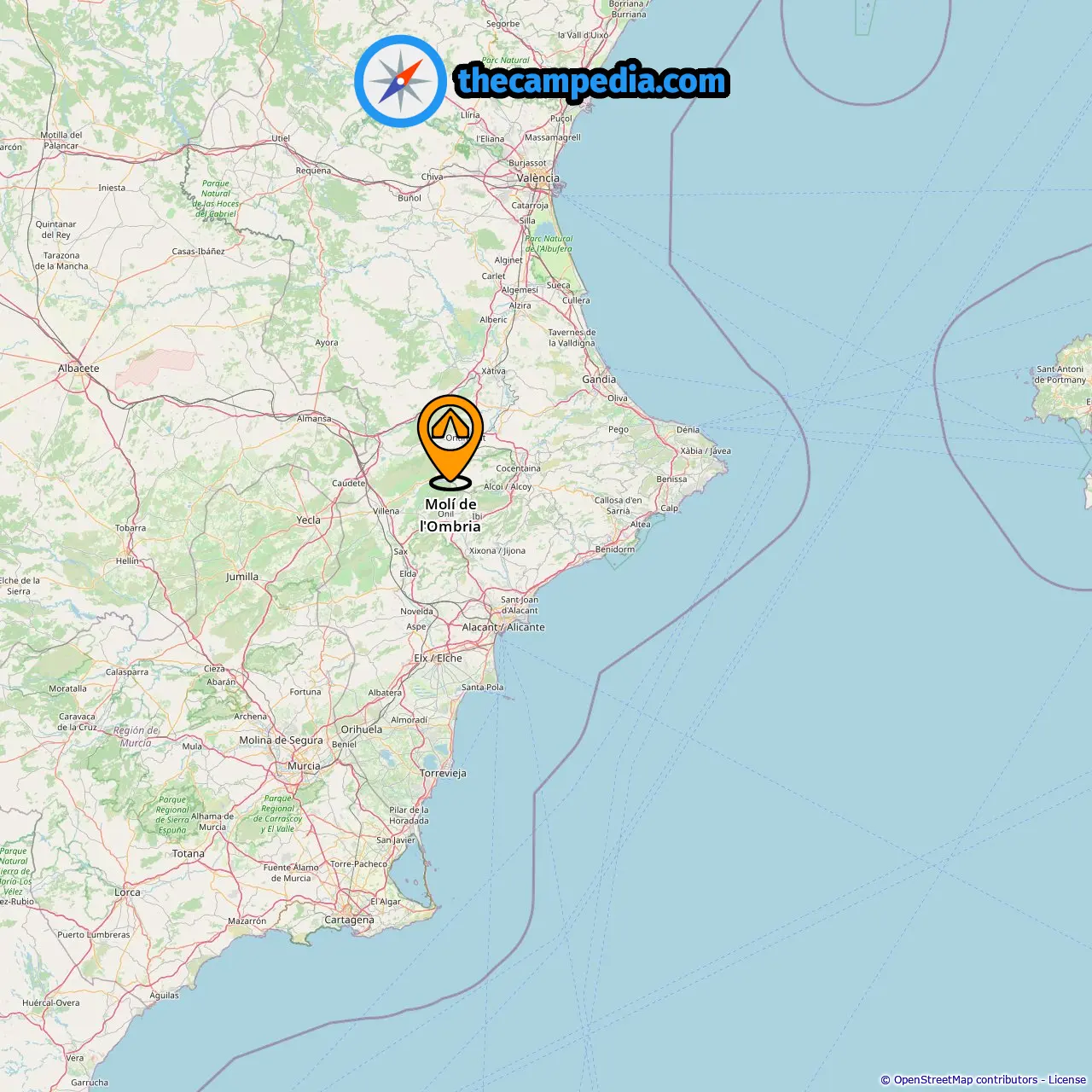This screenshot has height=1092, width=1092.
Task: Select the Molí de l'Ombria label
Action: (450, 515)
